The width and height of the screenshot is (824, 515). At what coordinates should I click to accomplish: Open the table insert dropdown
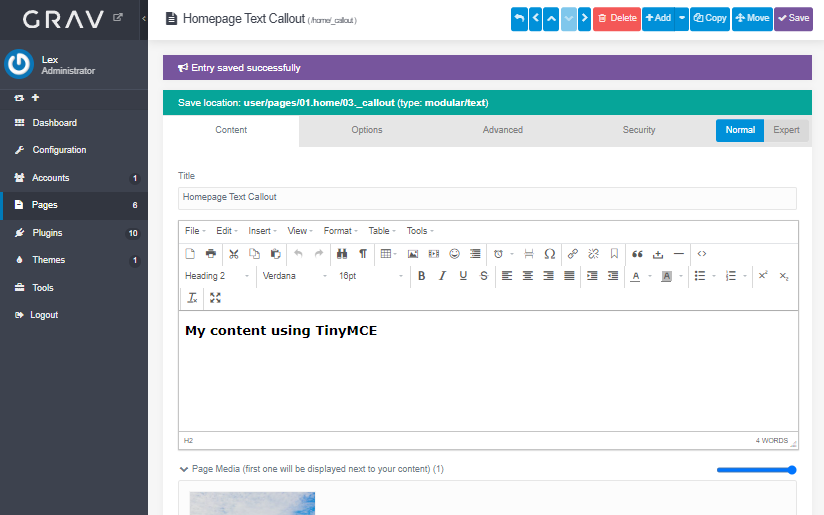pos(388,254)
